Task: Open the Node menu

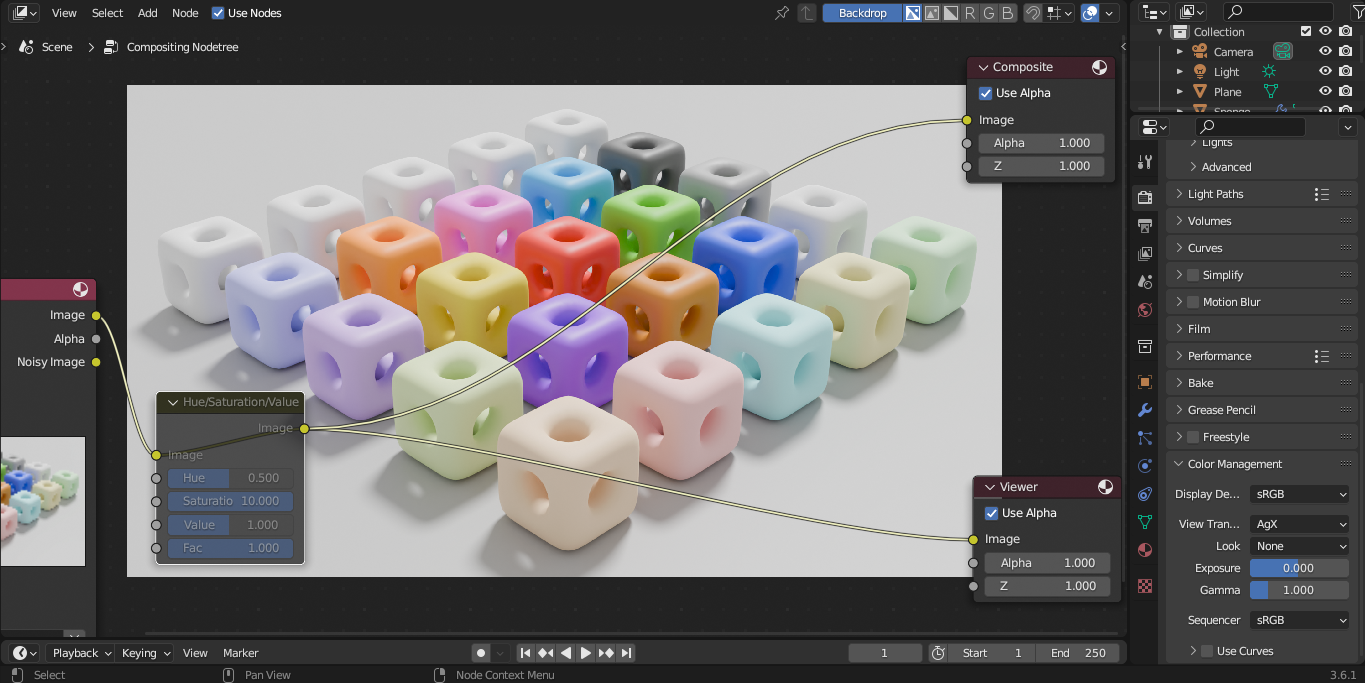Action: point(185,13)
